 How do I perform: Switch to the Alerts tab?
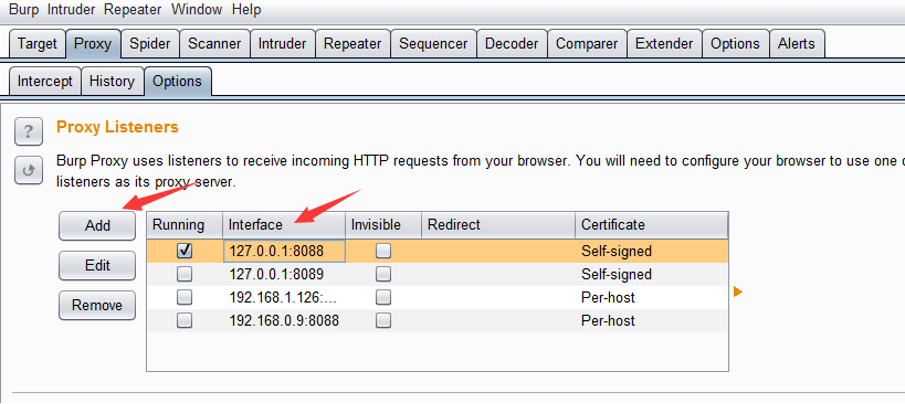pyautogui.click(x=796, y=44)
